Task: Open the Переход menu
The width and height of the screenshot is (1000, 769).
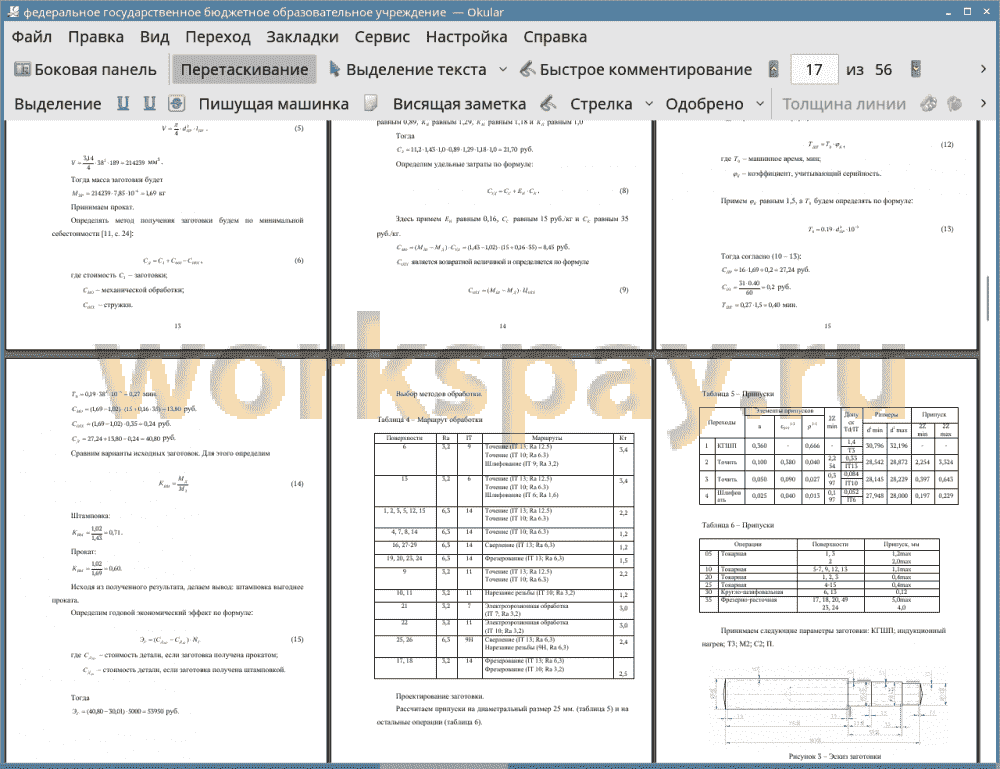Action: click(x=218, y=37)
